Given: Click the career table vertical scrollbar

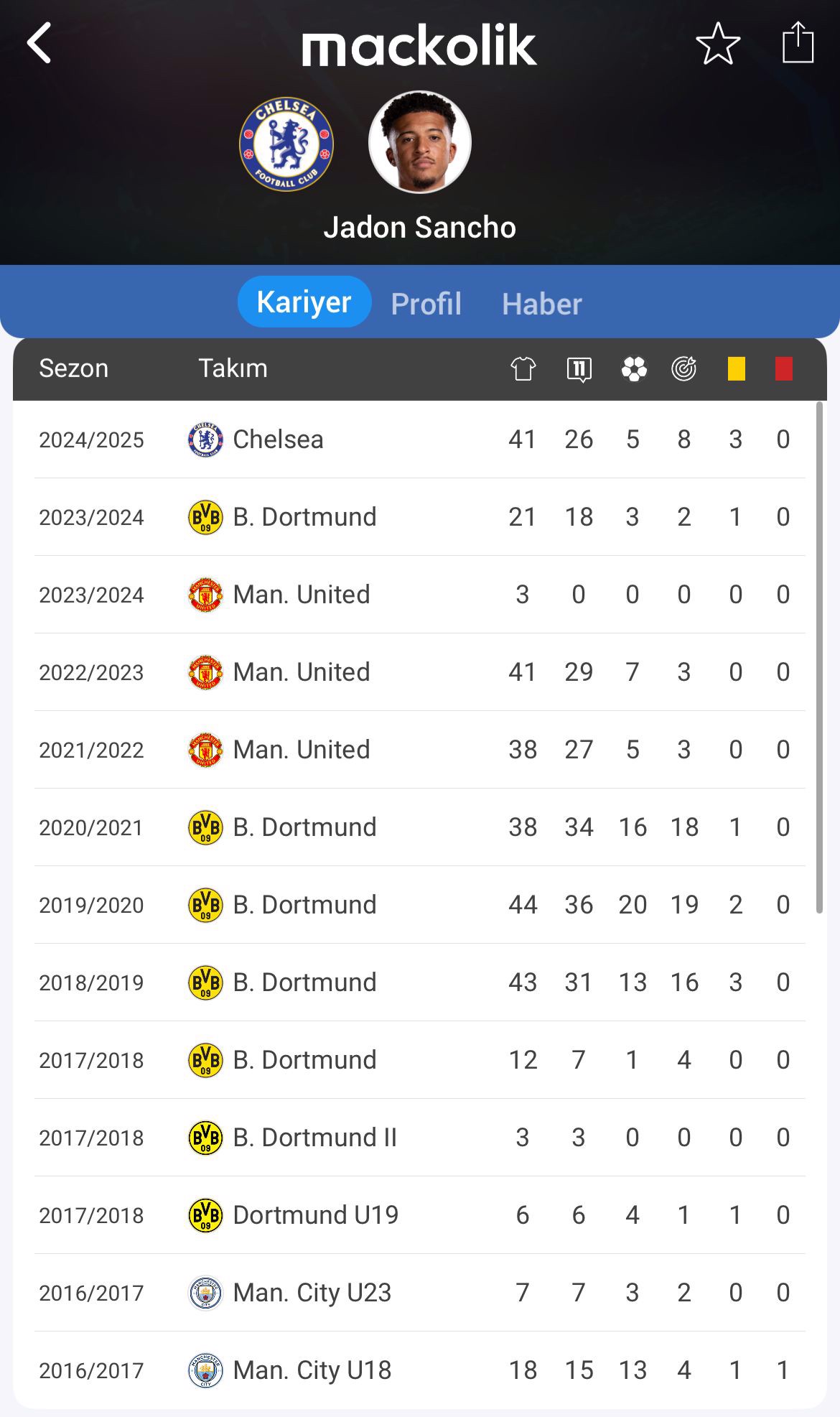Looking at the screenshot, I should [819, 657].
